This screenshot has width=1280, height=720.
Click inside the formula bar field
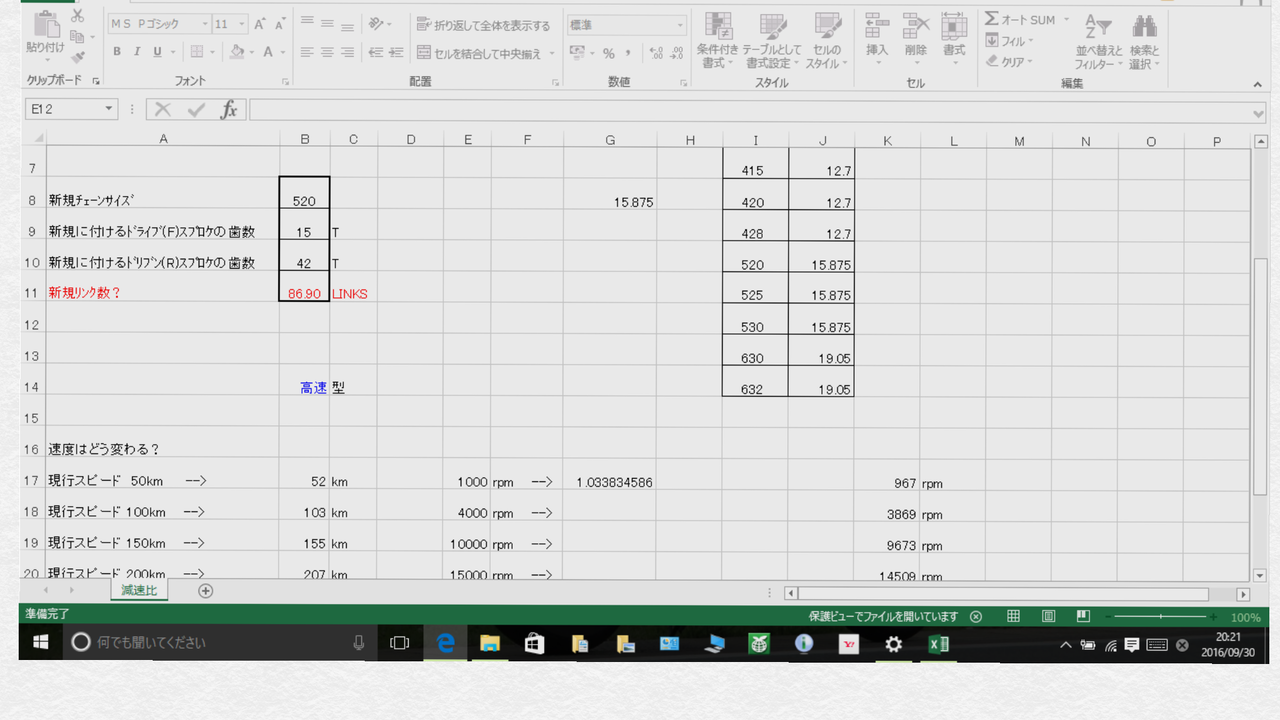(750, 109)
